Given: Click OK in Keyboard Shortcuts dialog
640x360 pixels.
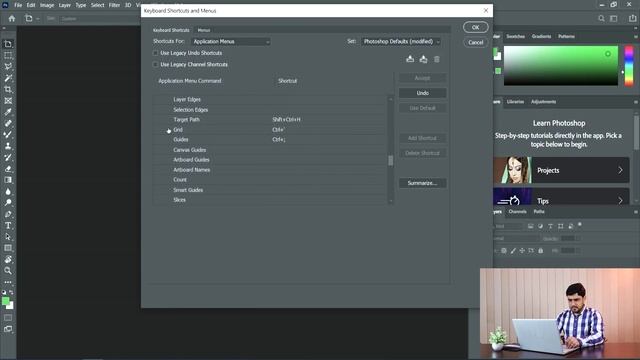Looking at the screenshot, I should pos(476,27).
